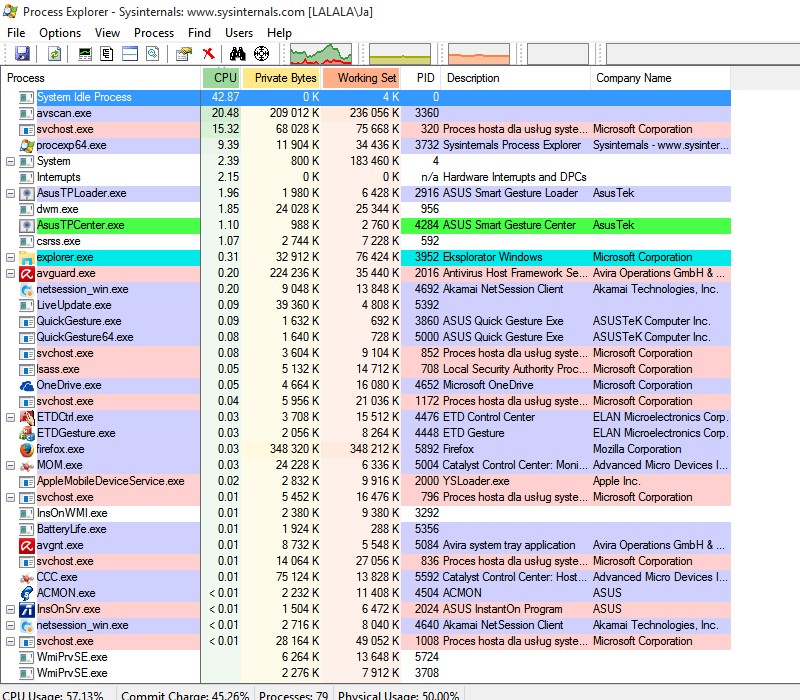Open the orange physical memory graph
Viewport: 800px width, 700px height.
tap(479, 54)
